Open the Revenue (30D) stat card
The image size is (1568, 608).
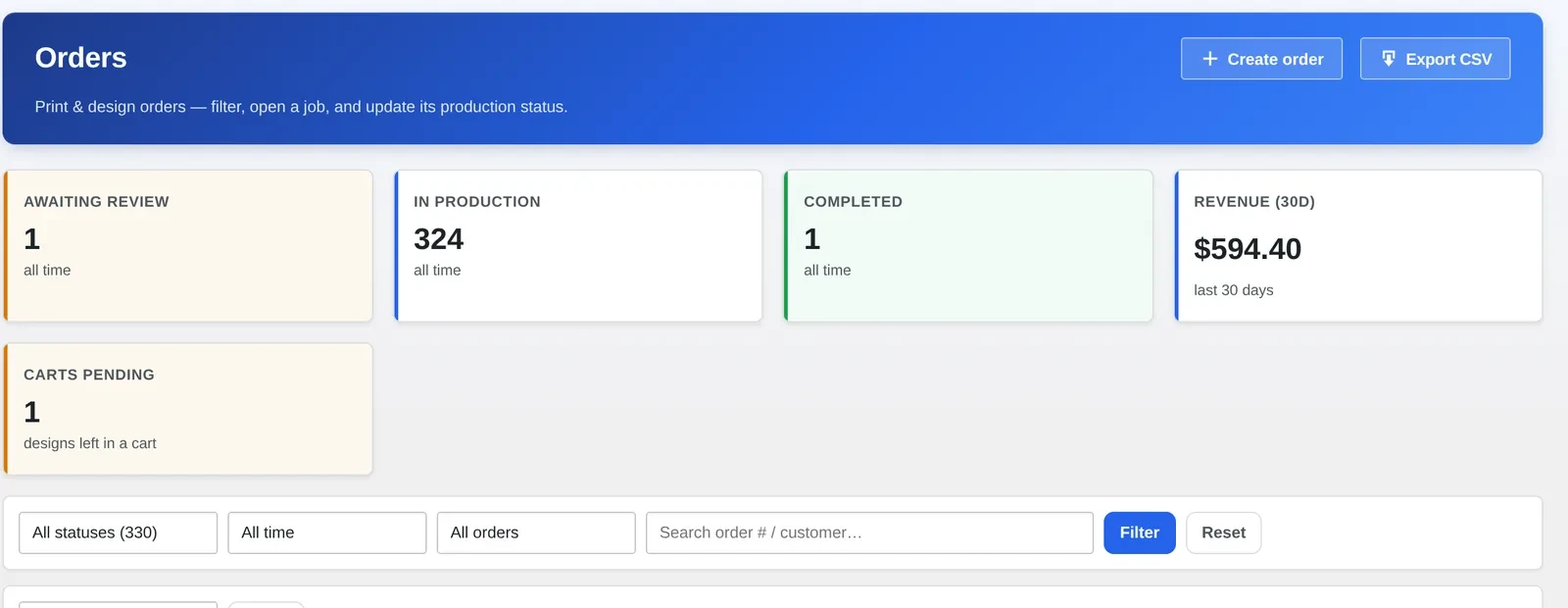click(1358, 246)
